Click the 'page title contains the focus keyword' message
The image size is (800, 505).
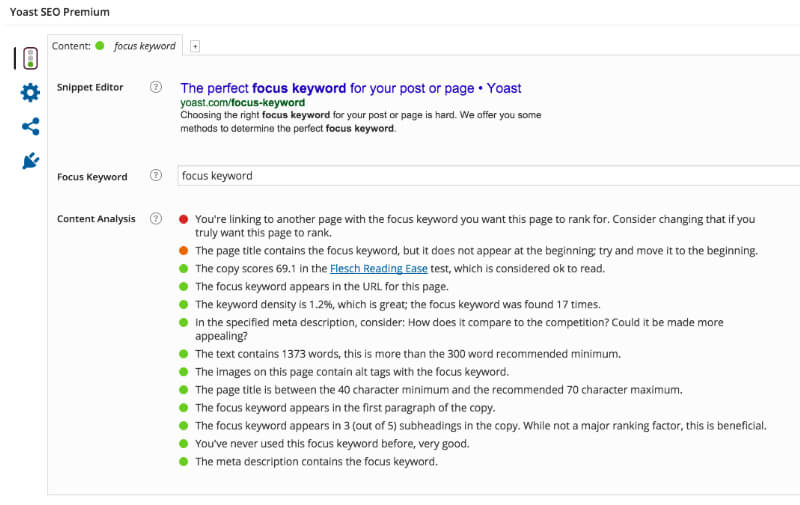(x=476, y=250)
